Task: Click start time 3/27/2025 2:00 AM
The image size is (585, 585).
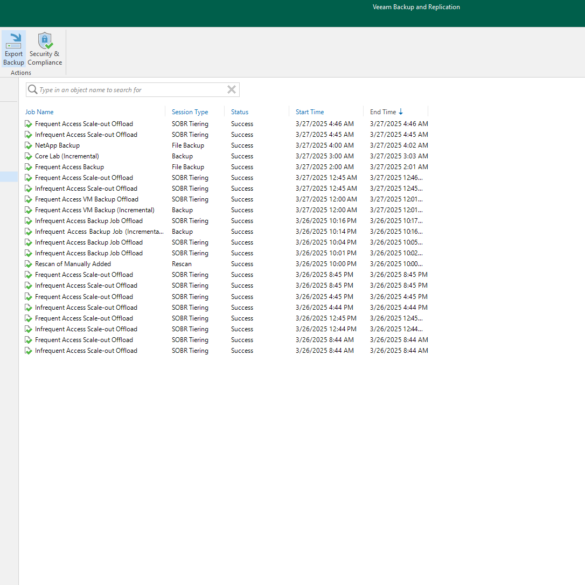Action: click(x=325, y=167)
